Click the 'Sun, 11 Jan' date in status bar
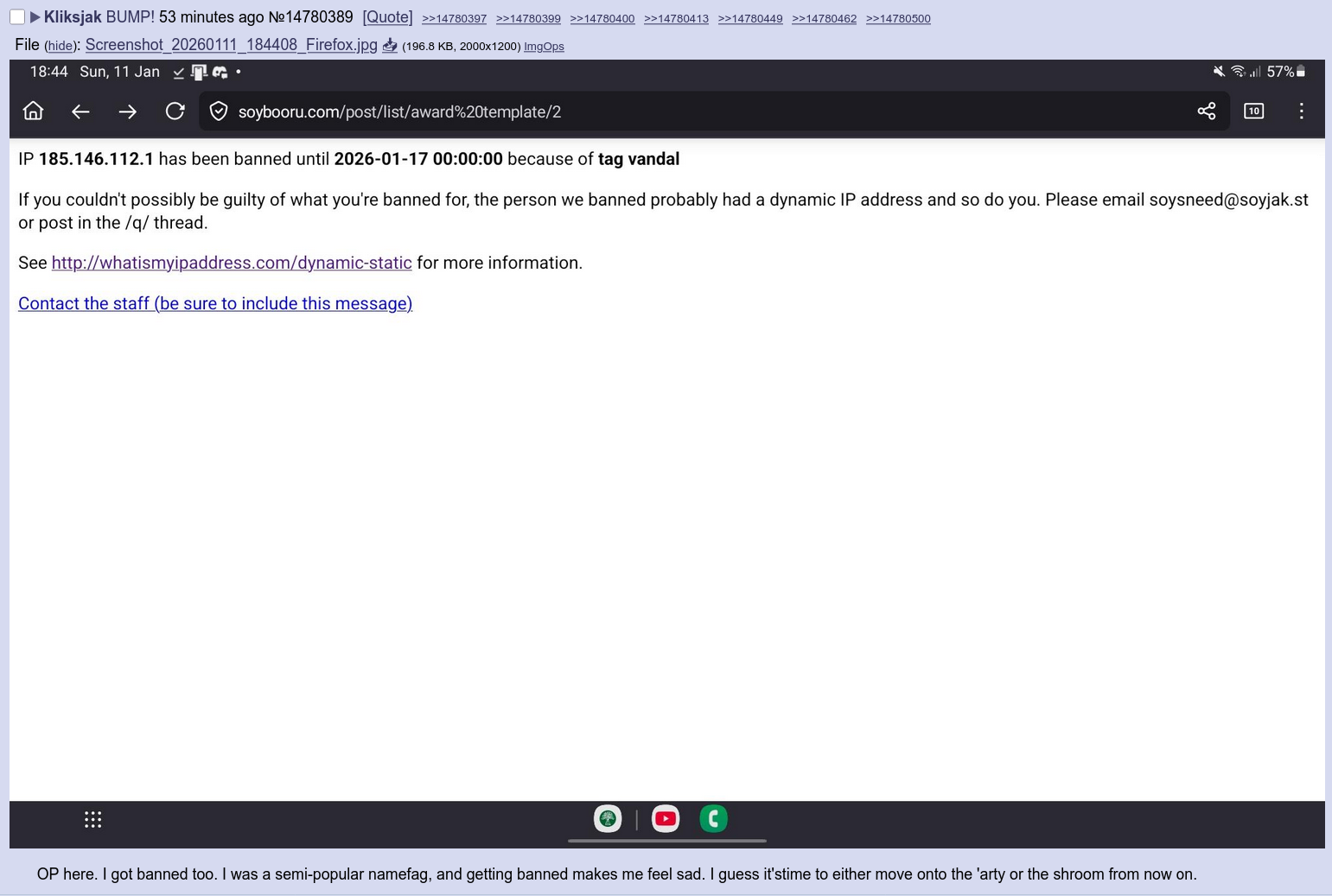The width and height of the screenshot is (1332, 896). click(119, 72)
